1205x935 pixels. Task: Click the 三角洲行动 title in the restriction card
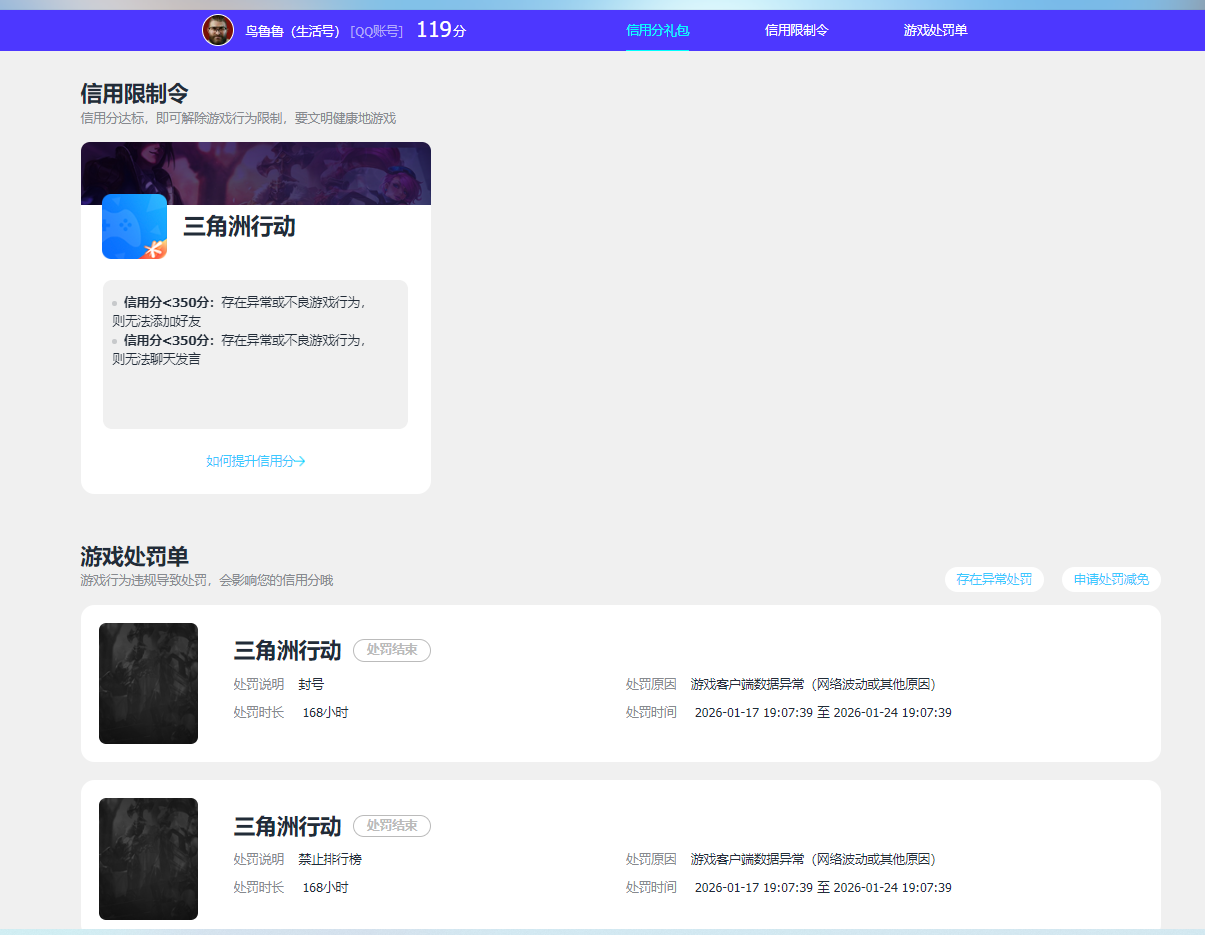coord(239,226)
